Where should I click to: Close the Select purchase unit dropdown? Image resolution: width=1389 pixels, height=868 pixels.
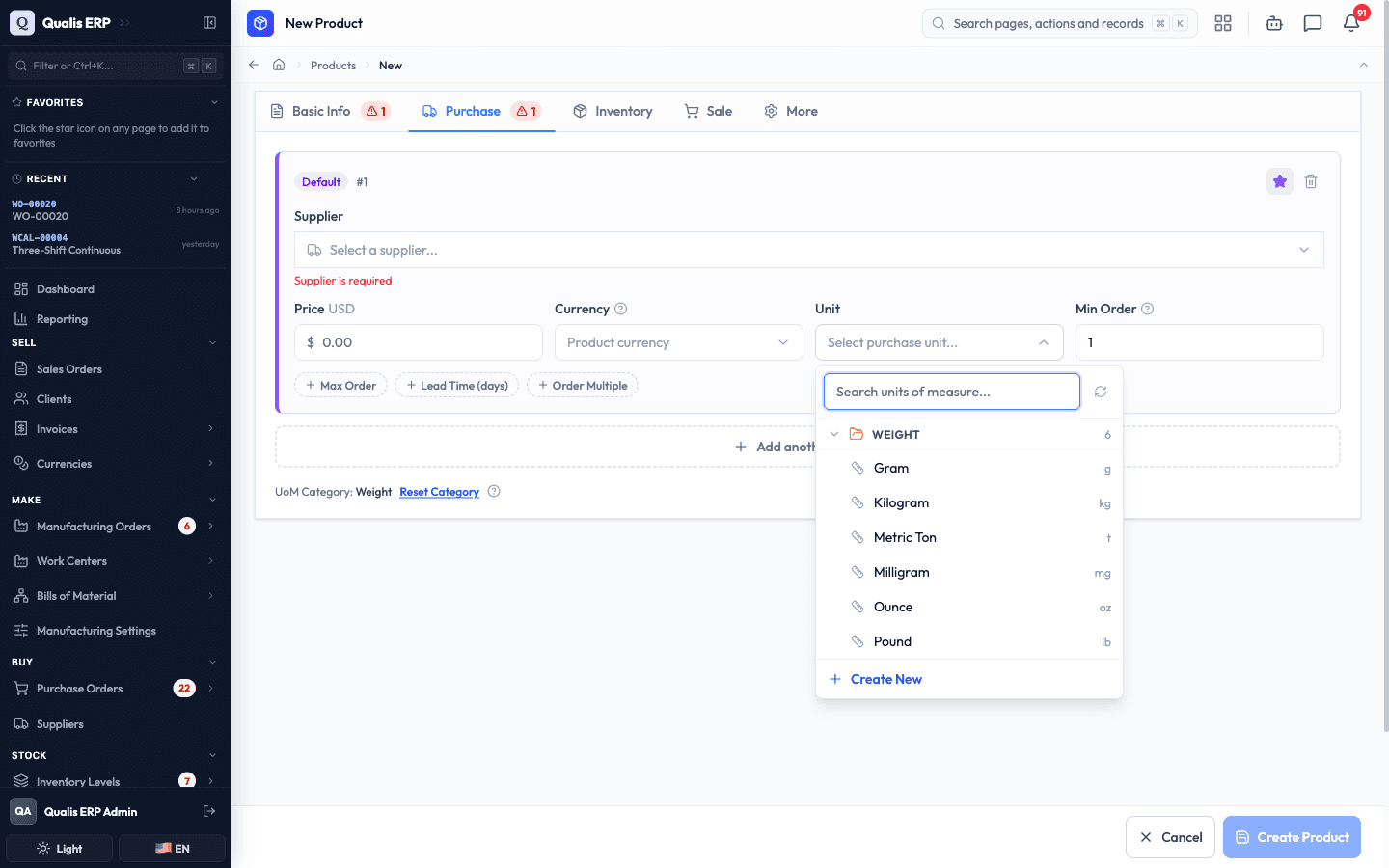(940, 342)
